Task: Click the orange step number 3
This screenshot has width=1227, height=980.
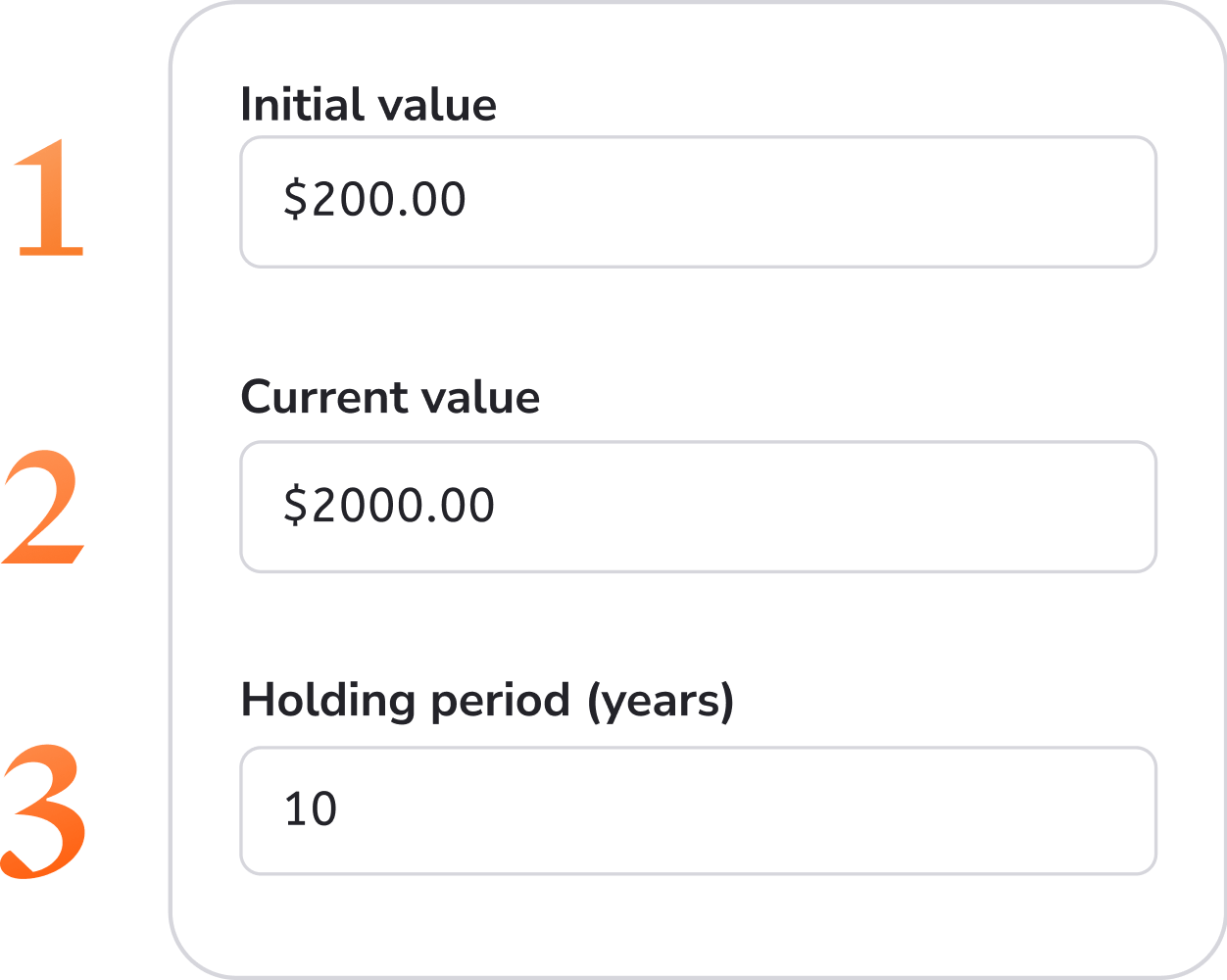Action: point(41,808)
